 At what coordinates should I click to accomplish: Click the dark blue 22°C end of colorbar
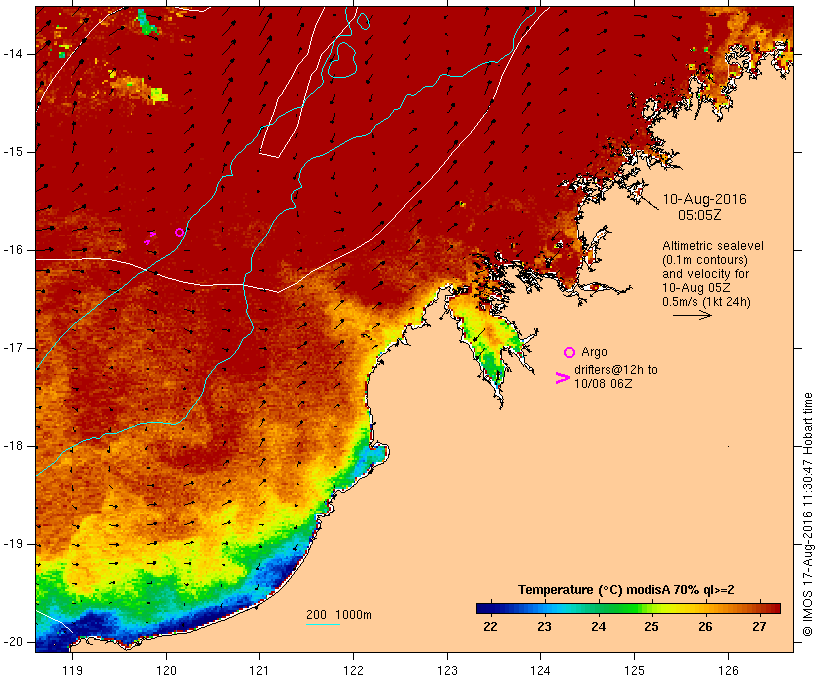484,608
